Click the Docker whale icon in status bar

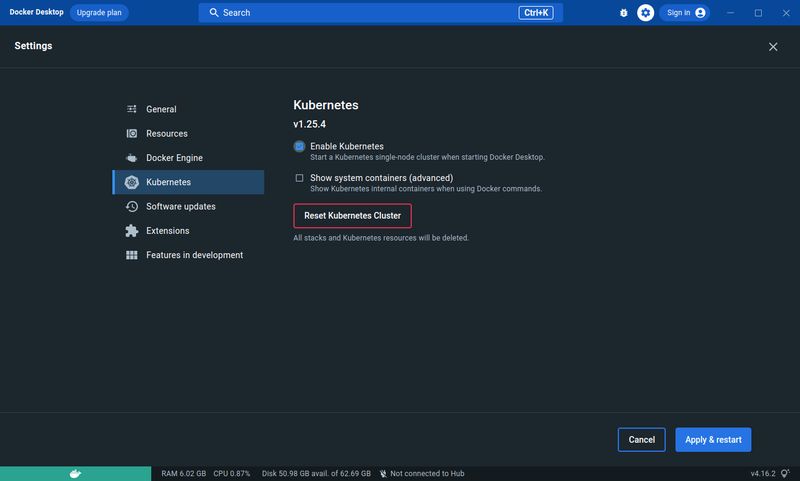click(x=75, y=473)
